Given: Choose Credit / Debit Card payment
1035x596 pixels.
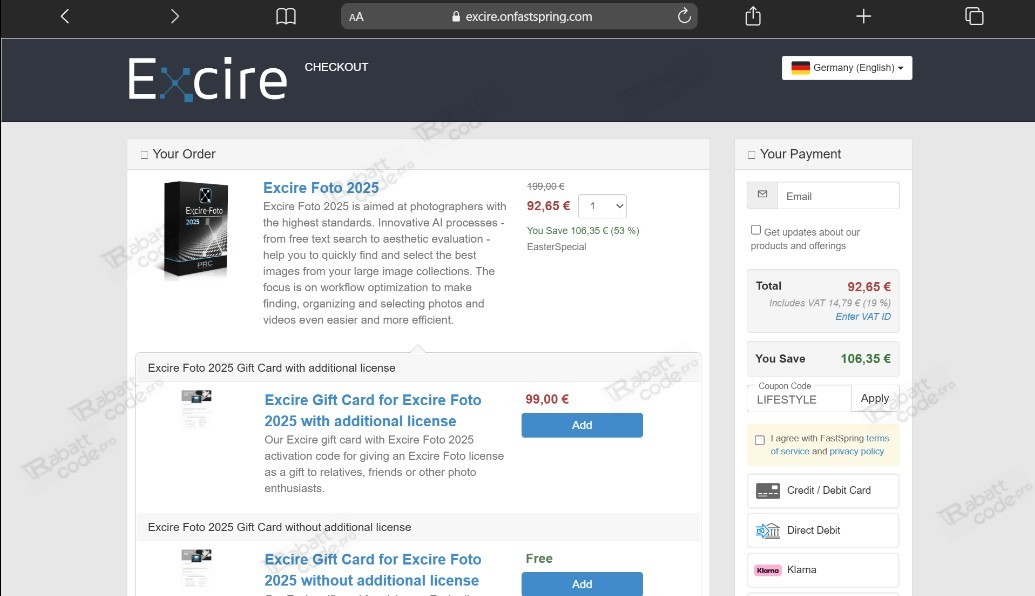Looking at the screenshot, I should (823, 490).
